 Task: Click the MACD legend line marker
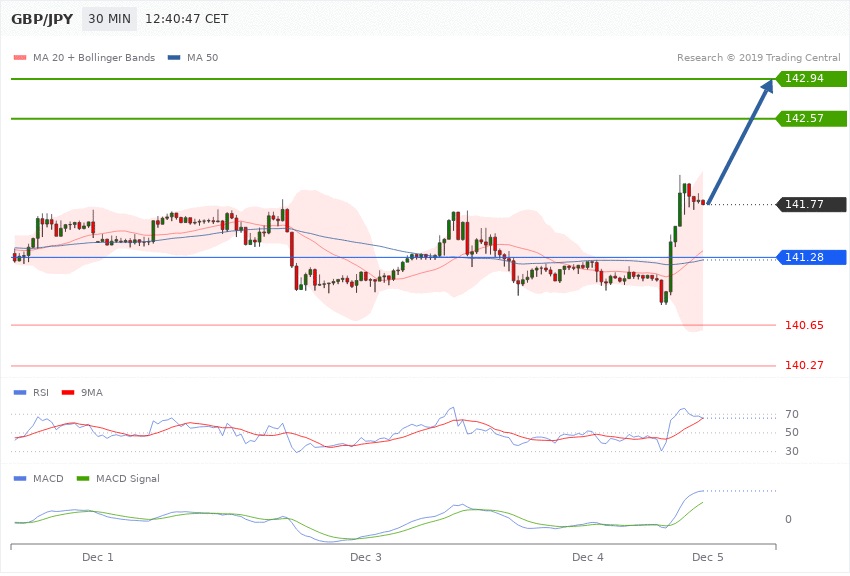pyautogui.click(x=18, y=479)
